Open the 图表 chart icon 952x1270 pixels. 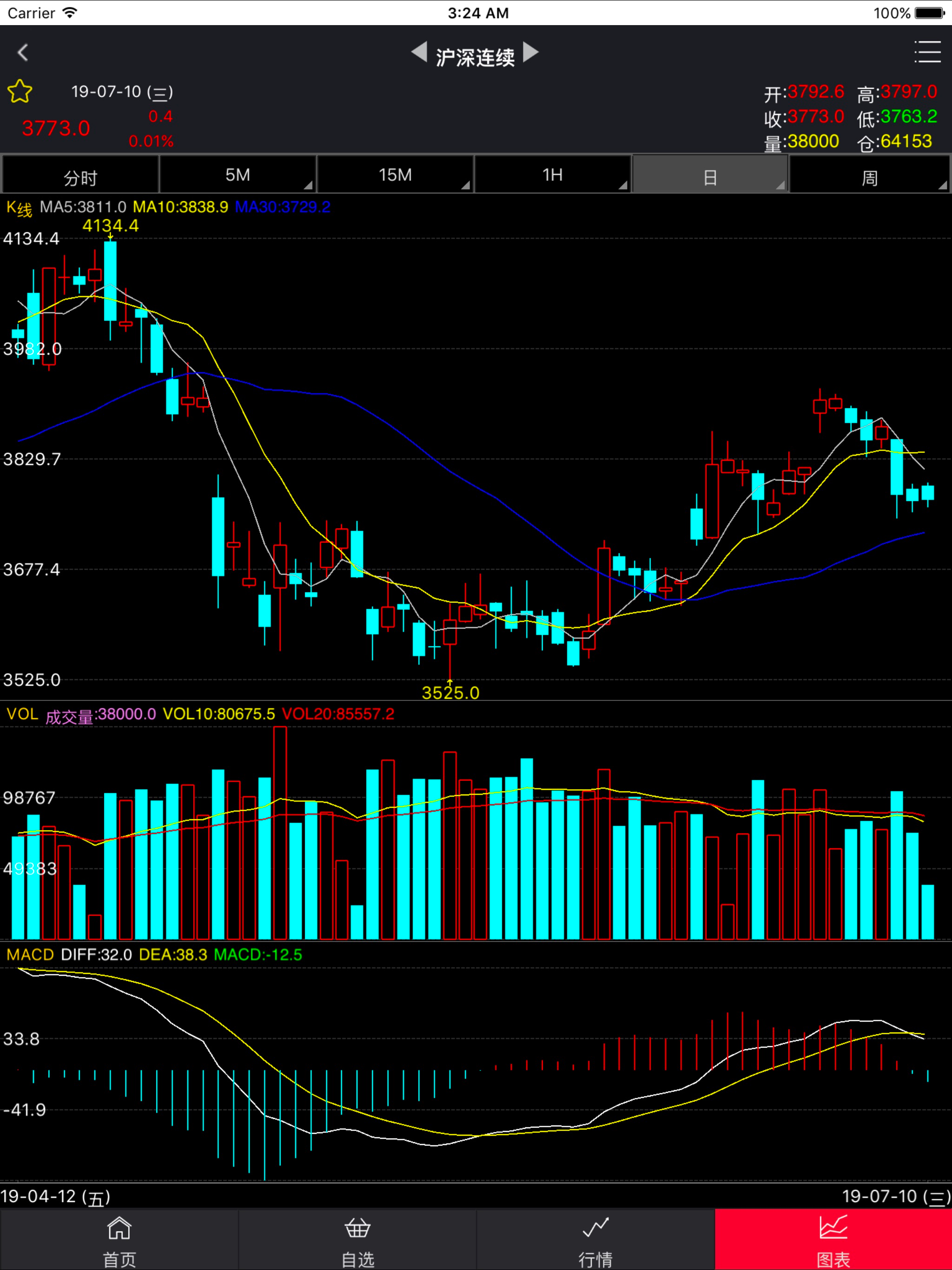coord(833,1229)
